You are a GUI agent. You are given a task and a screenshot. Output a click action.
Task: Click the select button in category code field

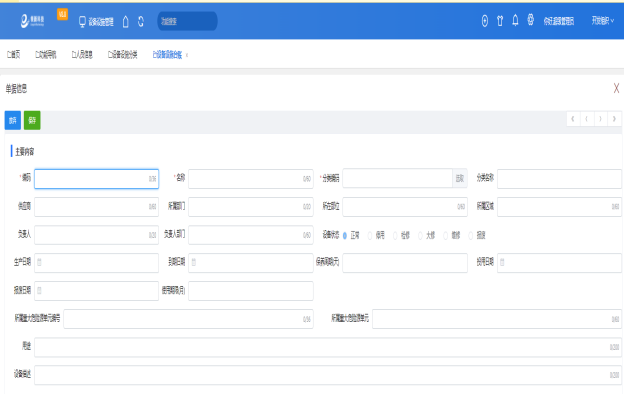460,179
